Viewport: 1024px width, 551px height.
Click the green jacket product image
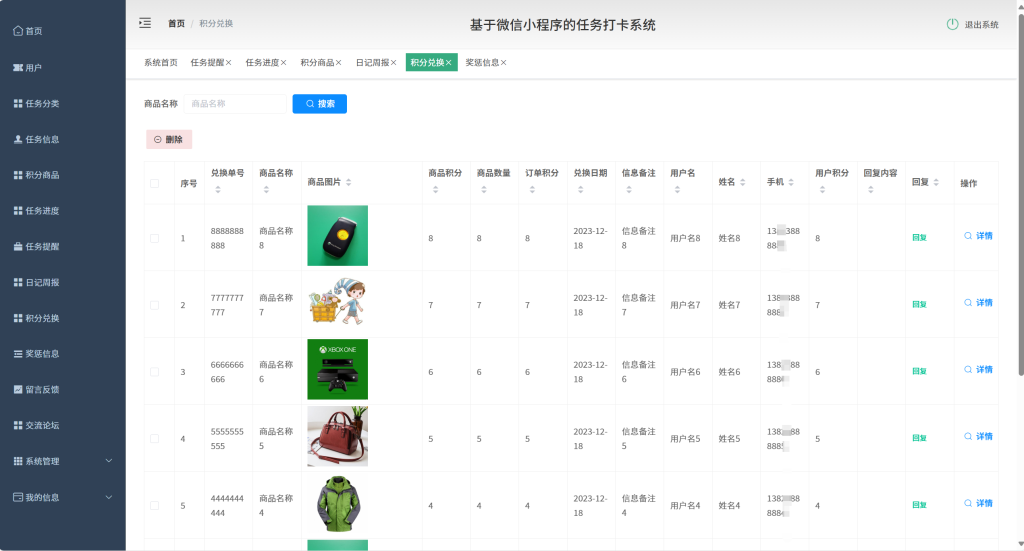338,503
